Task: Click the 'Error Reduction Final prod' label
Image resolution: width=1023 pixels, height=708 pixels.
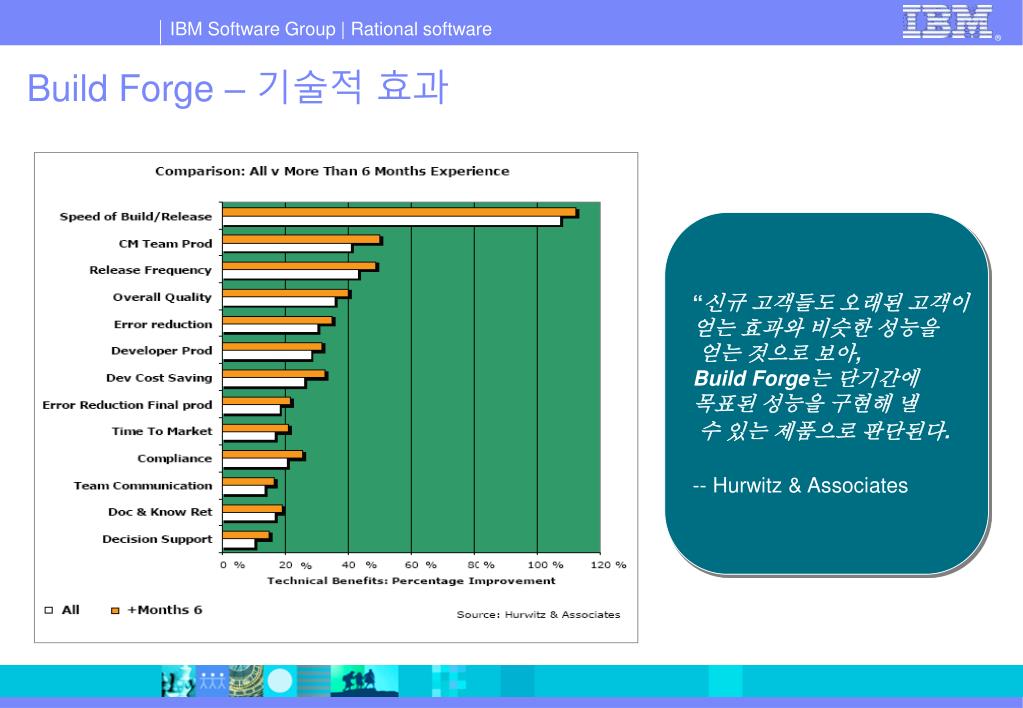Action: pos(127,405)
